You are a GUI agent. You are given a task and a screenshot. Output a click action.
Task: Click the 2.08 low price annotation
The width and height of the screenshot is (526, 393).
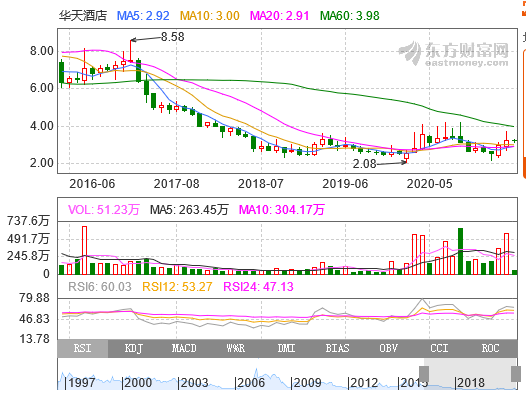coord(364,164)
